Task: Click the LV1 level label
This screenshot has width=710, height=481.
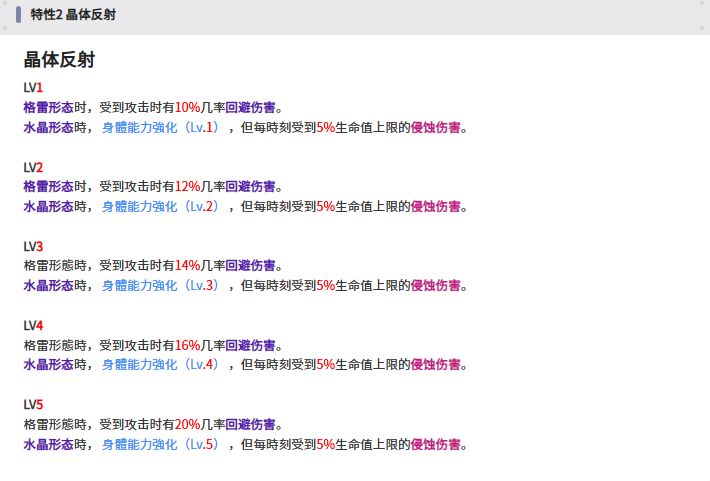Action: (x=33, y=87)
